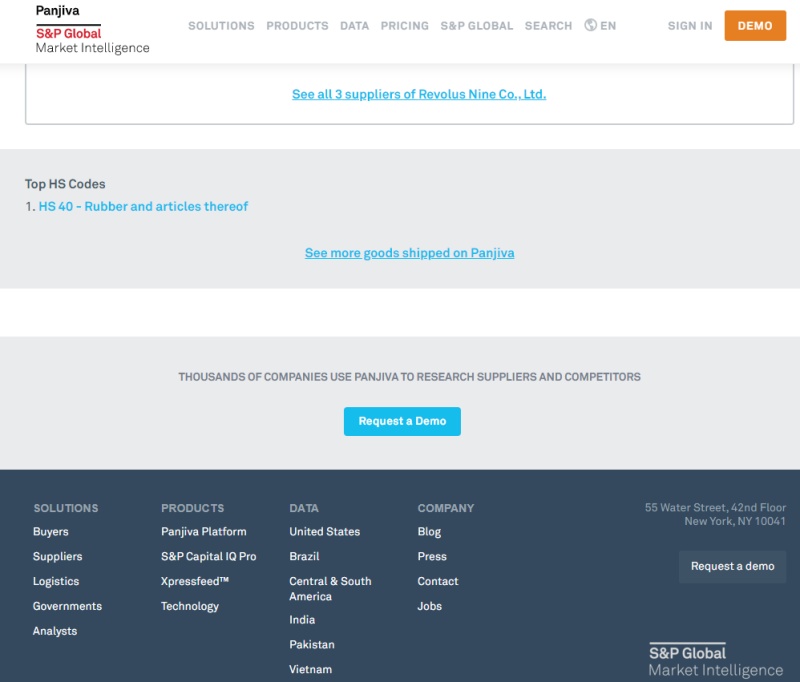Click the Sign In link
The image size is (800, 682).
pos(690,26)
